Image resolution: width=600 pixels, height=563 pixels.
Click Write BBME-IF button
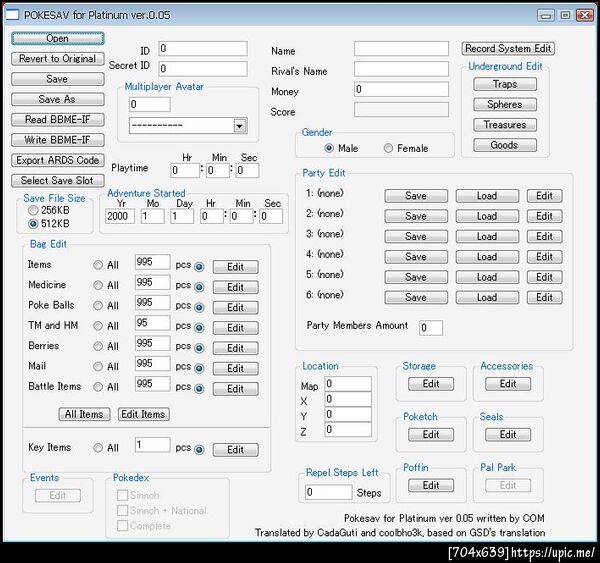pos(57,140)
